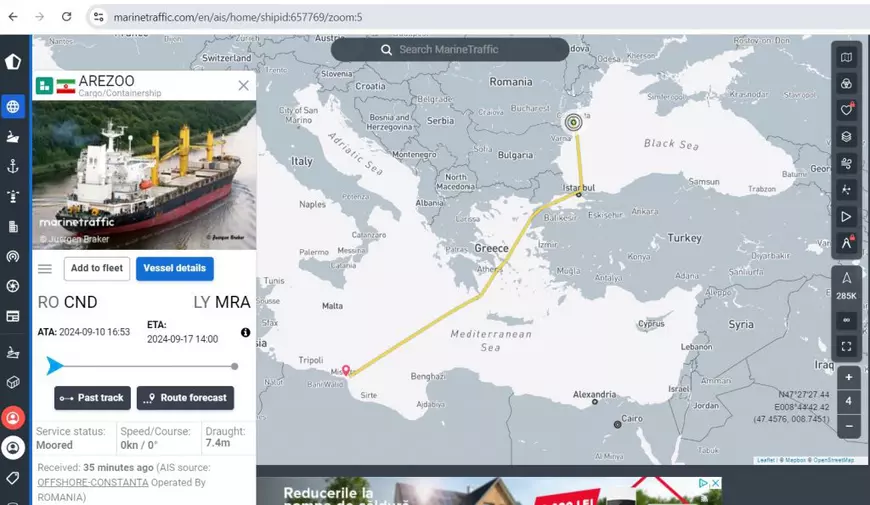Click the vessel position marker near Constanta
Viewport: 870px width, 505px height.
click(x=573, y=122)
